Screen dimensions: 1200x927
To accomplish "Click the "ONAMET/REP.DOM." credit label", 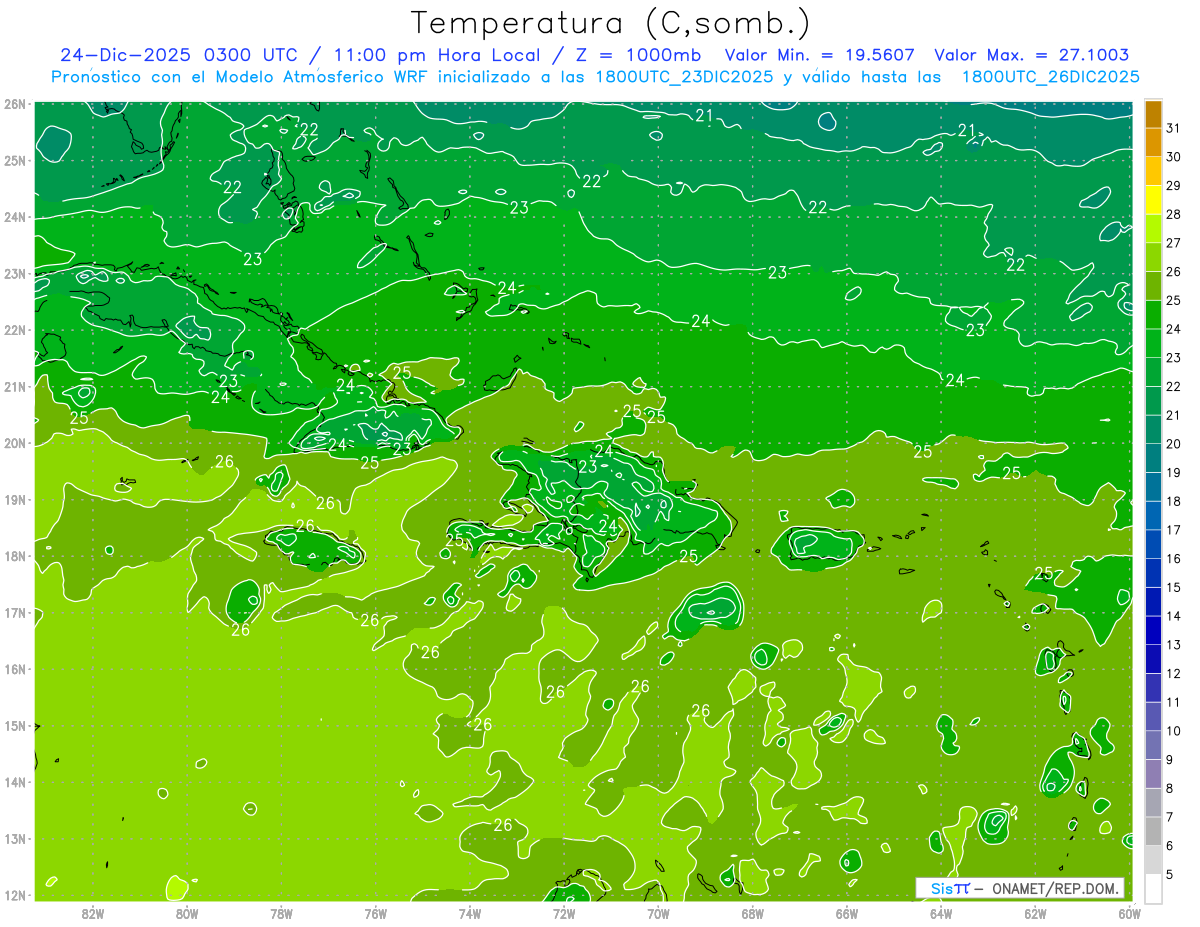I will click(1055, 888).
